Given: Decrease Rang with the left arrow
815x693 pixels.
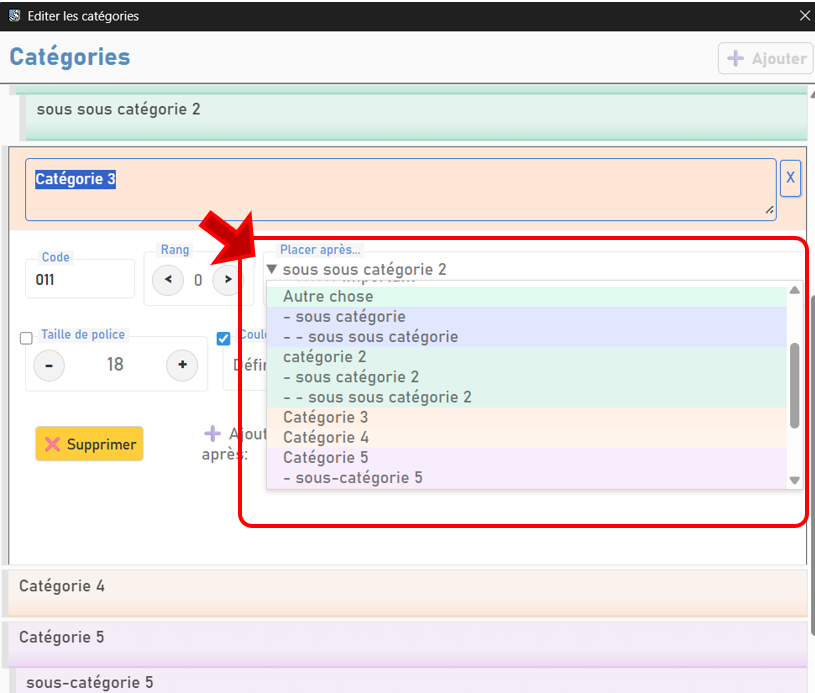Looking at the screenshot, I should pyautogui.click(x=168, y=280).
